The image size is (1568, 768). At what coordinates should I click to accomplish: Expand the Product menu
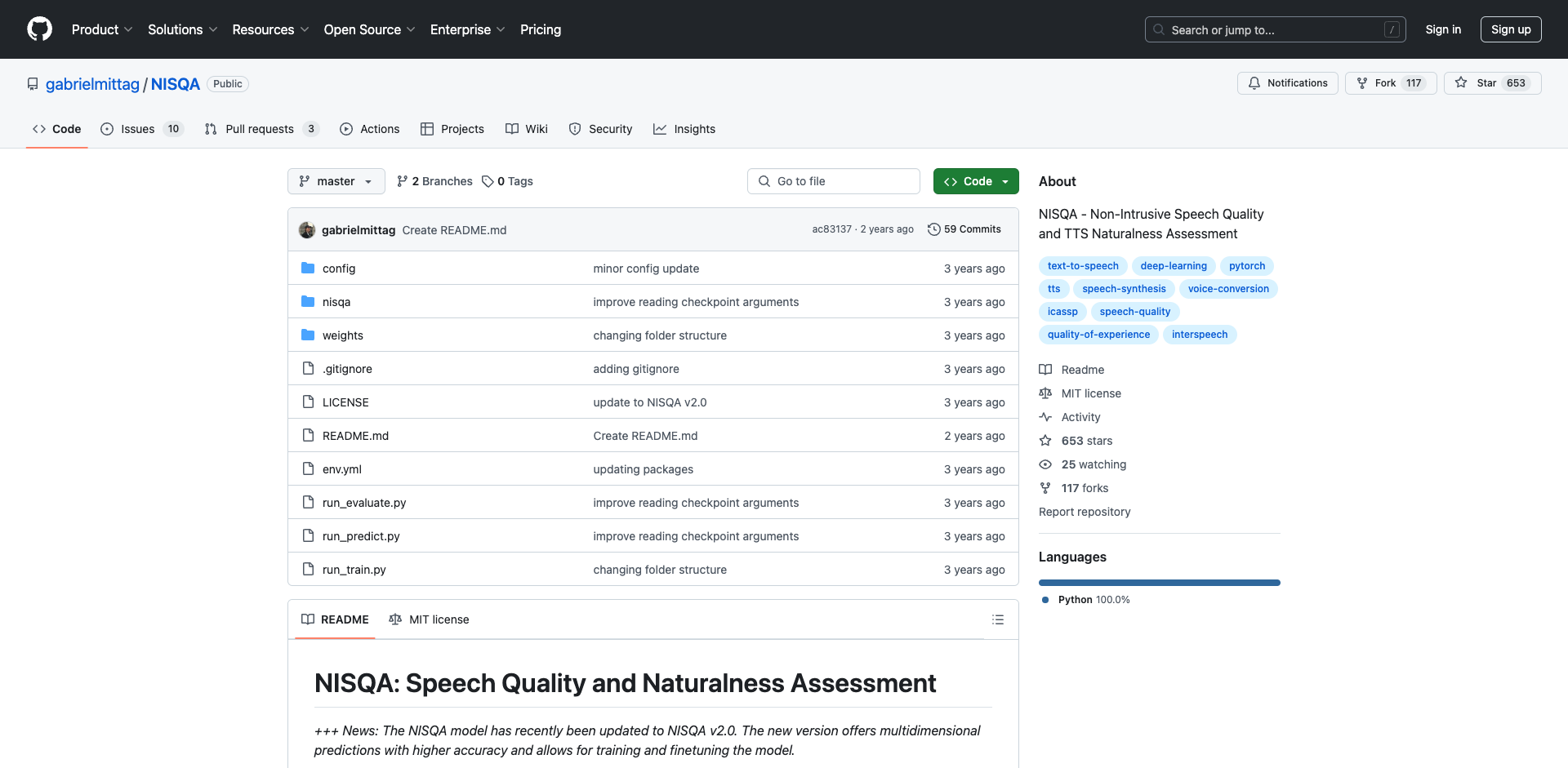102,29
